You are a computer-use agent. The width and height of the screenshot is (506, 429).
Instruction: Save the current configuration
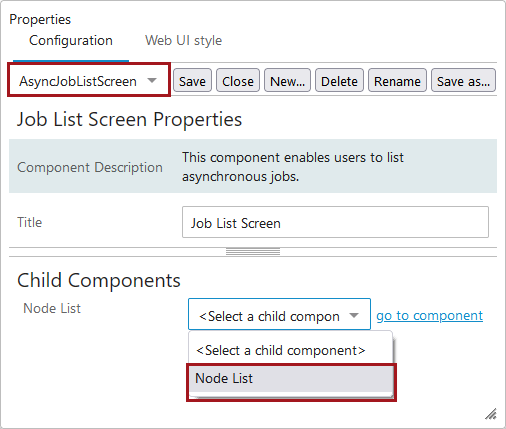(192, 80)
